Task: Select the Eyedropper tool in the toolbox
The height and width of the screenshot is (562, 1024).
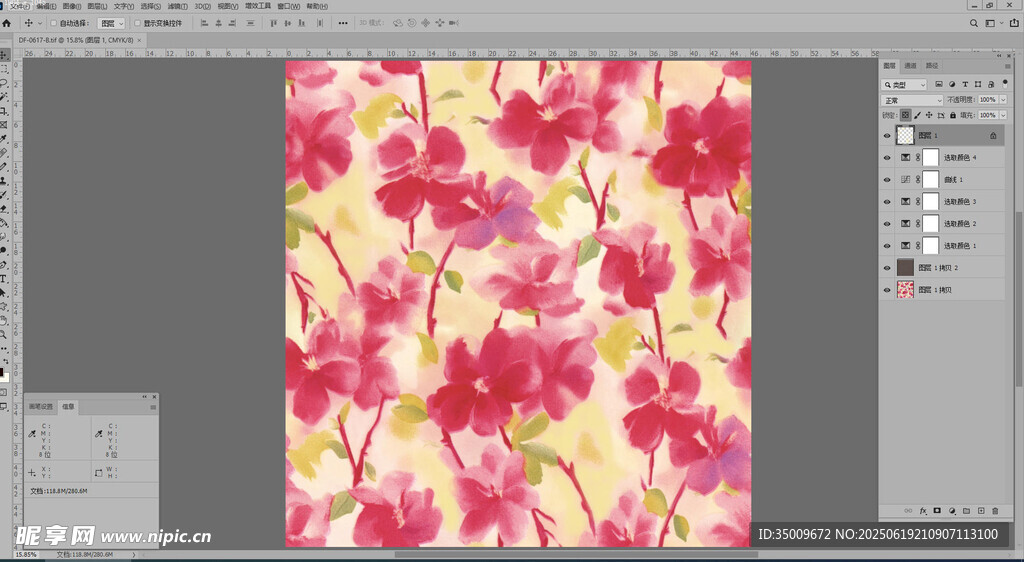Action: pyautogui.click(x=4, y=138)
